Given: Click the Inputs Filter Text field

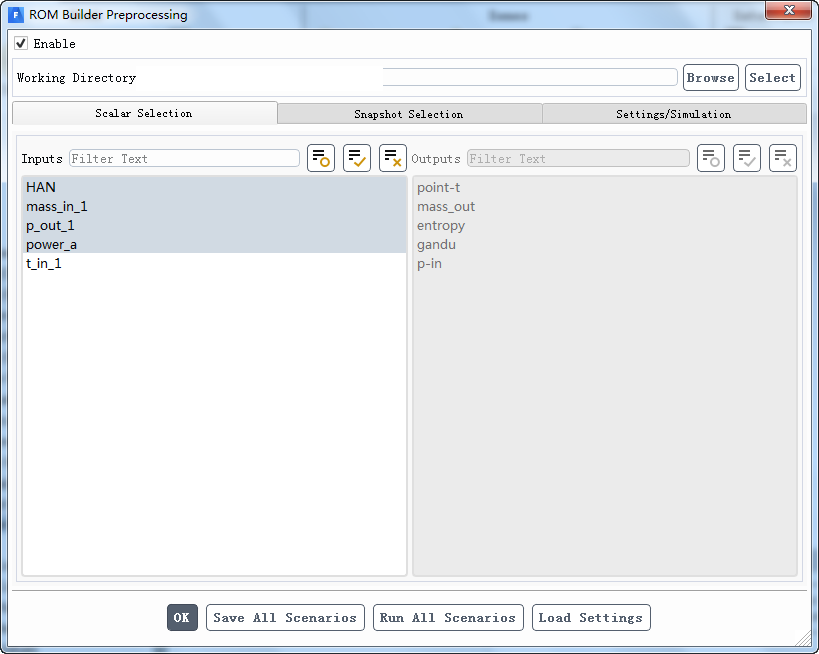Looking at the screenshot, I should tap(184, 158).
